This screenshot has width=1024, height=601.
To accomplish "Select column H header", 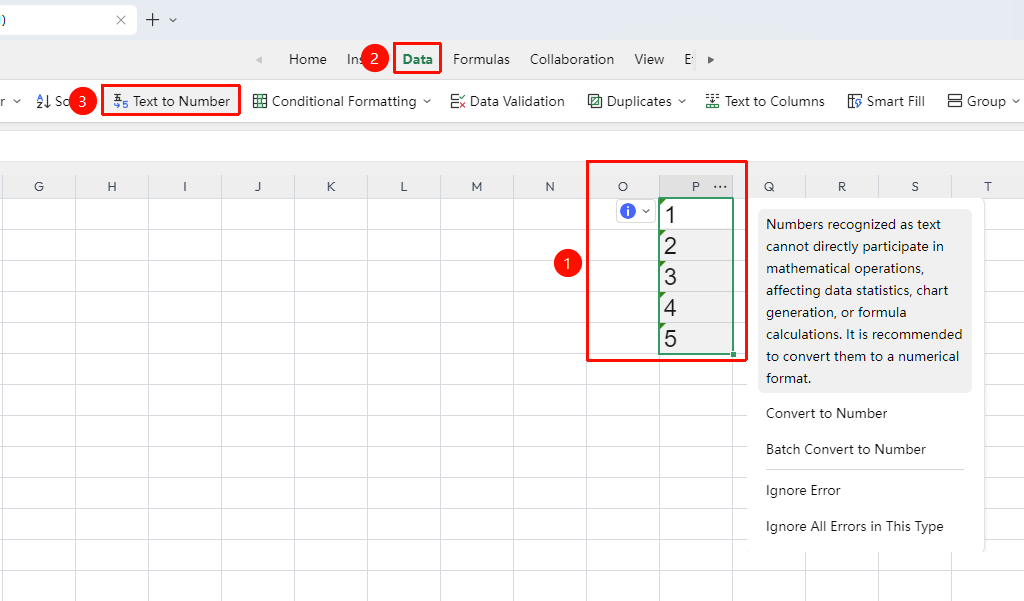I will tap(112, 187).
